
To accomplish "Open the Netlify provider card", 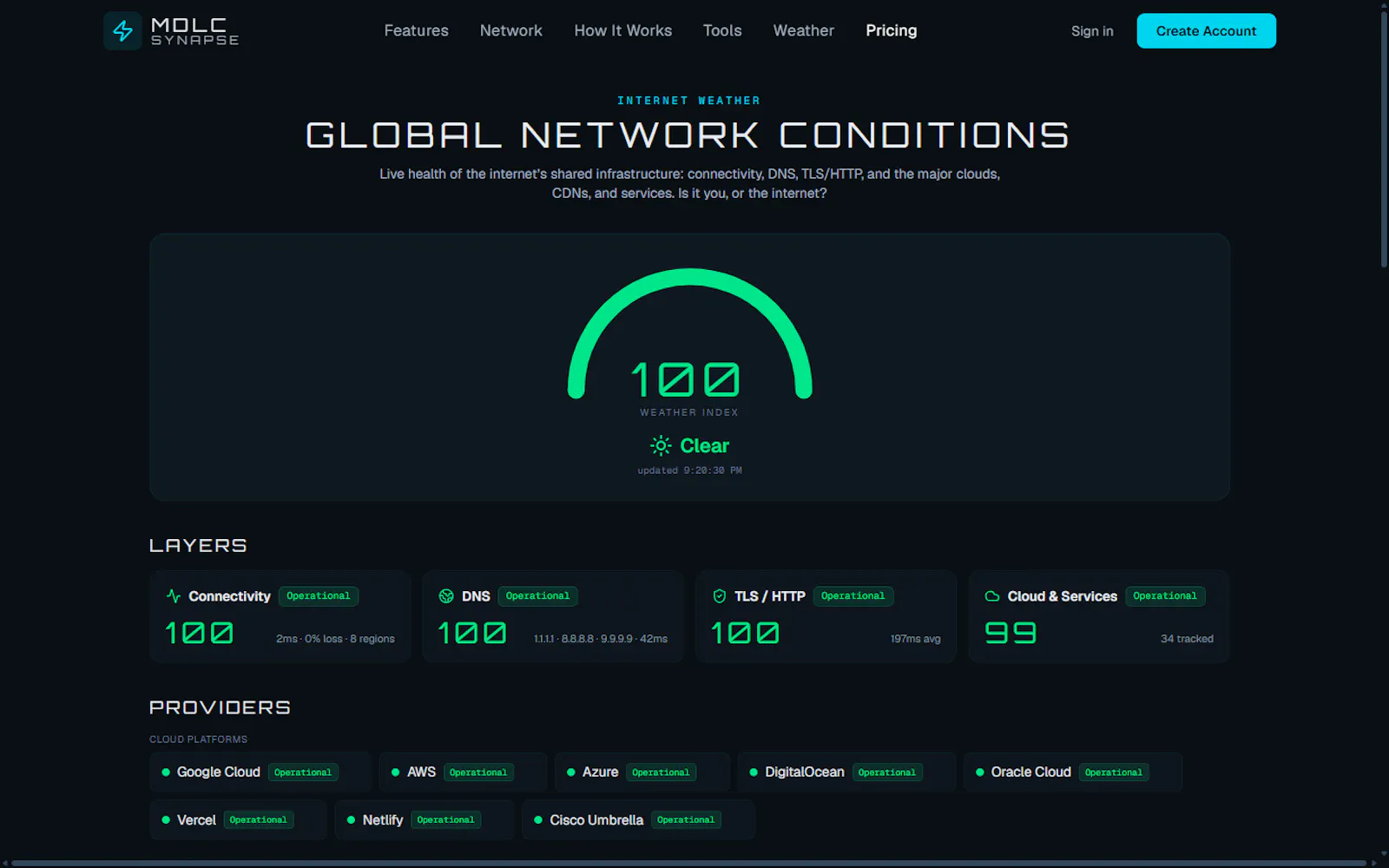I will (425, 820).
